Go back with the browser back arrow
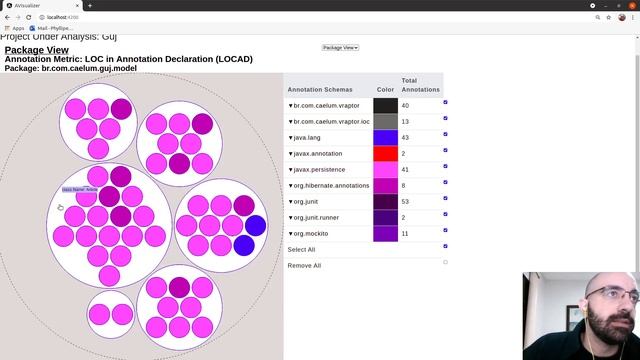Image resolution: width=640 pixels, height=360 pixels. 7,17
